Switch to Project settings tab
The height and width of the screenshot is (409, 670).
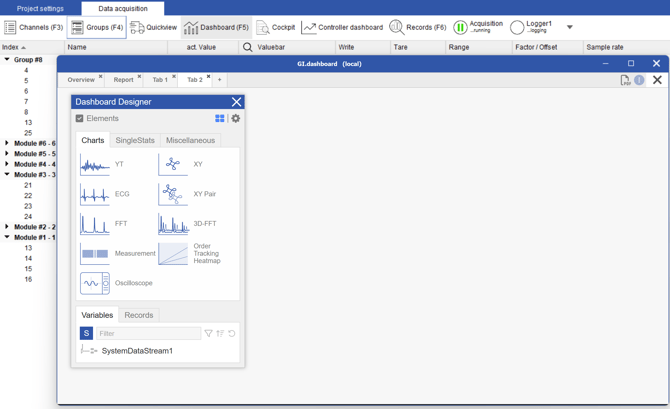click(x=40, y=9)
